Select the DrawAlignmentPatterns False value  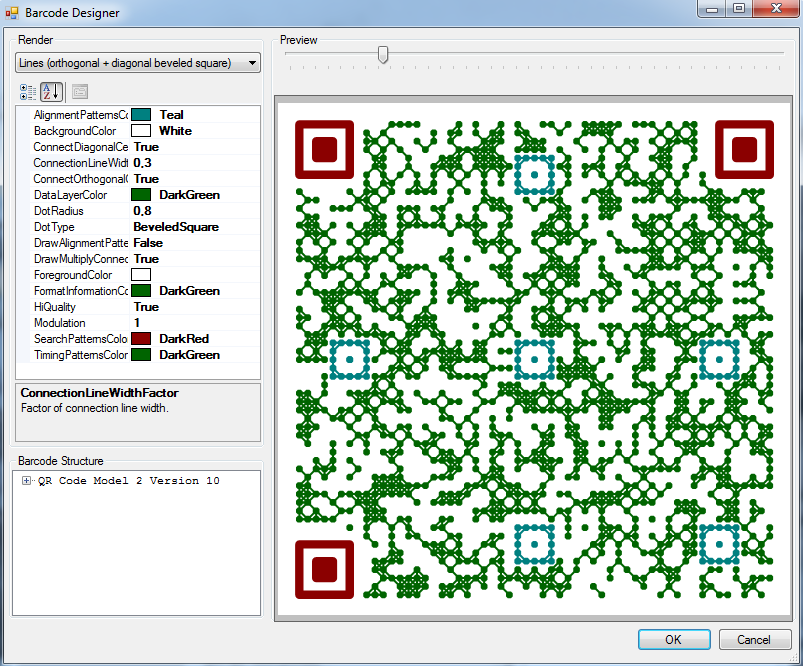click(x=148, y=243)
